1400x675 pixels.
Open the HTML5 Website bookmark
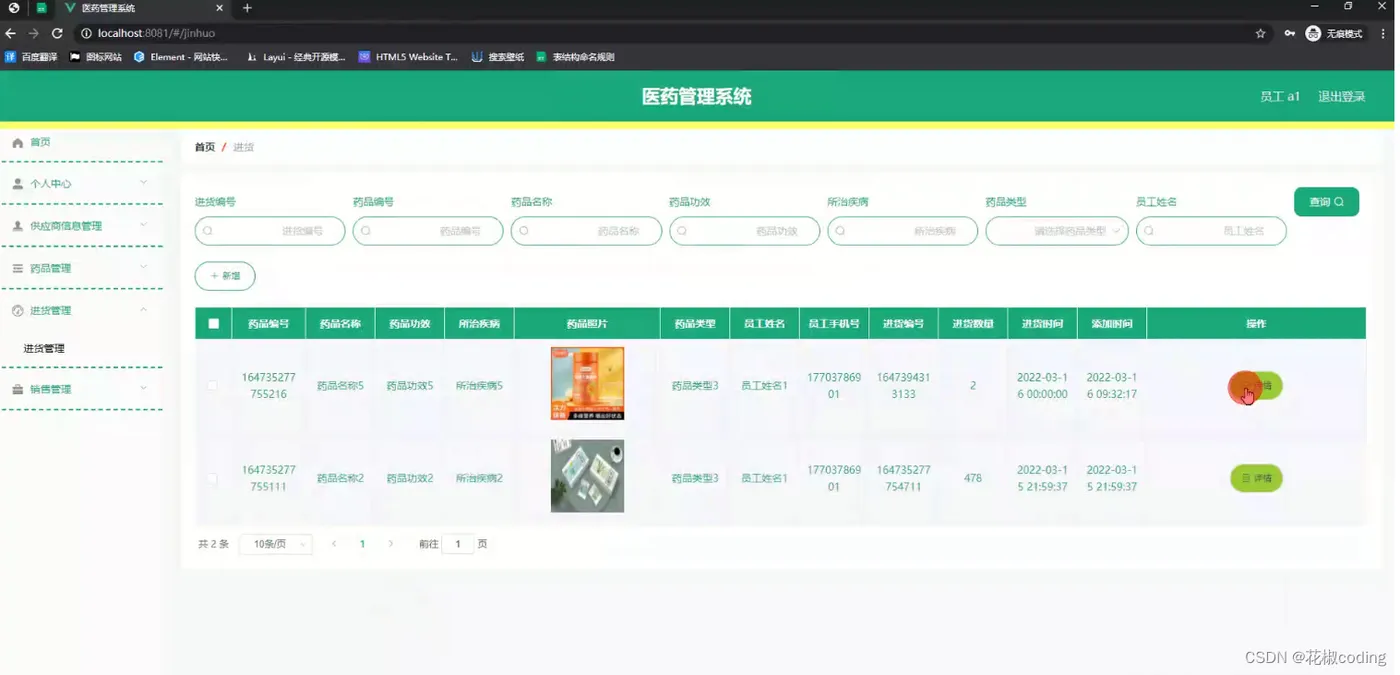click(408, 57)
